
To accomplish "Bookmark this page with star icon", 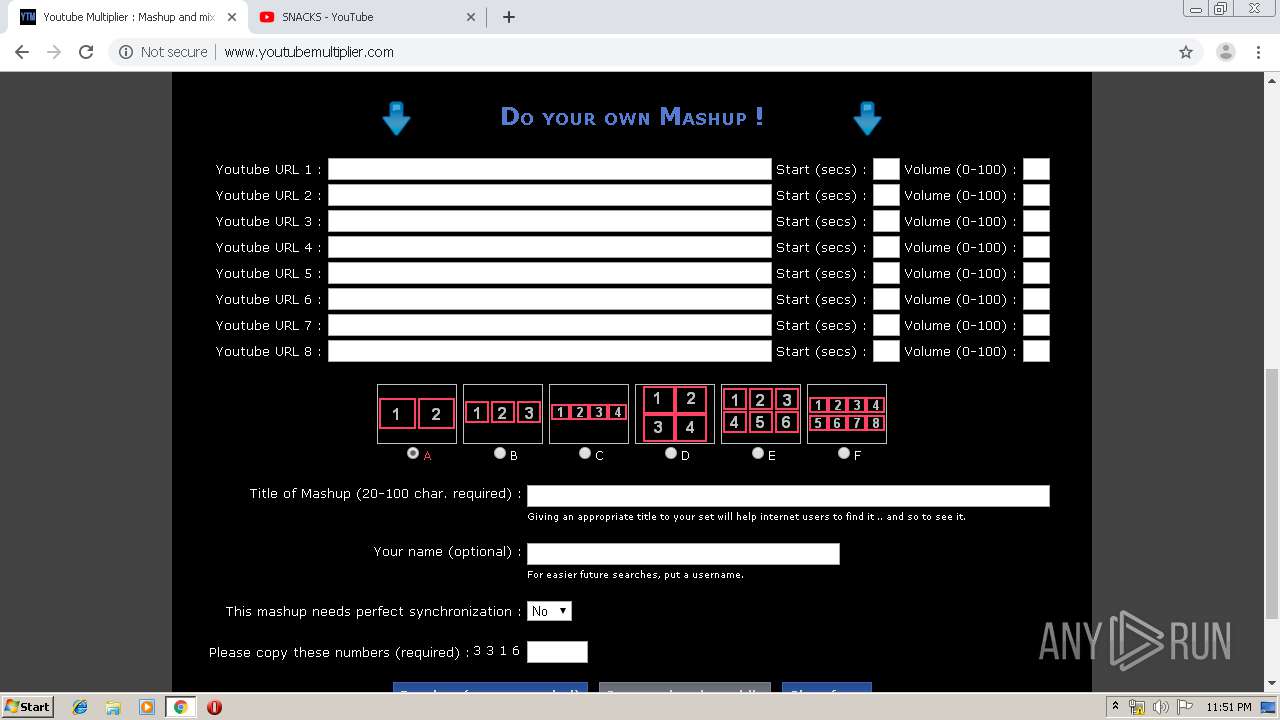I will [1186, 52].
